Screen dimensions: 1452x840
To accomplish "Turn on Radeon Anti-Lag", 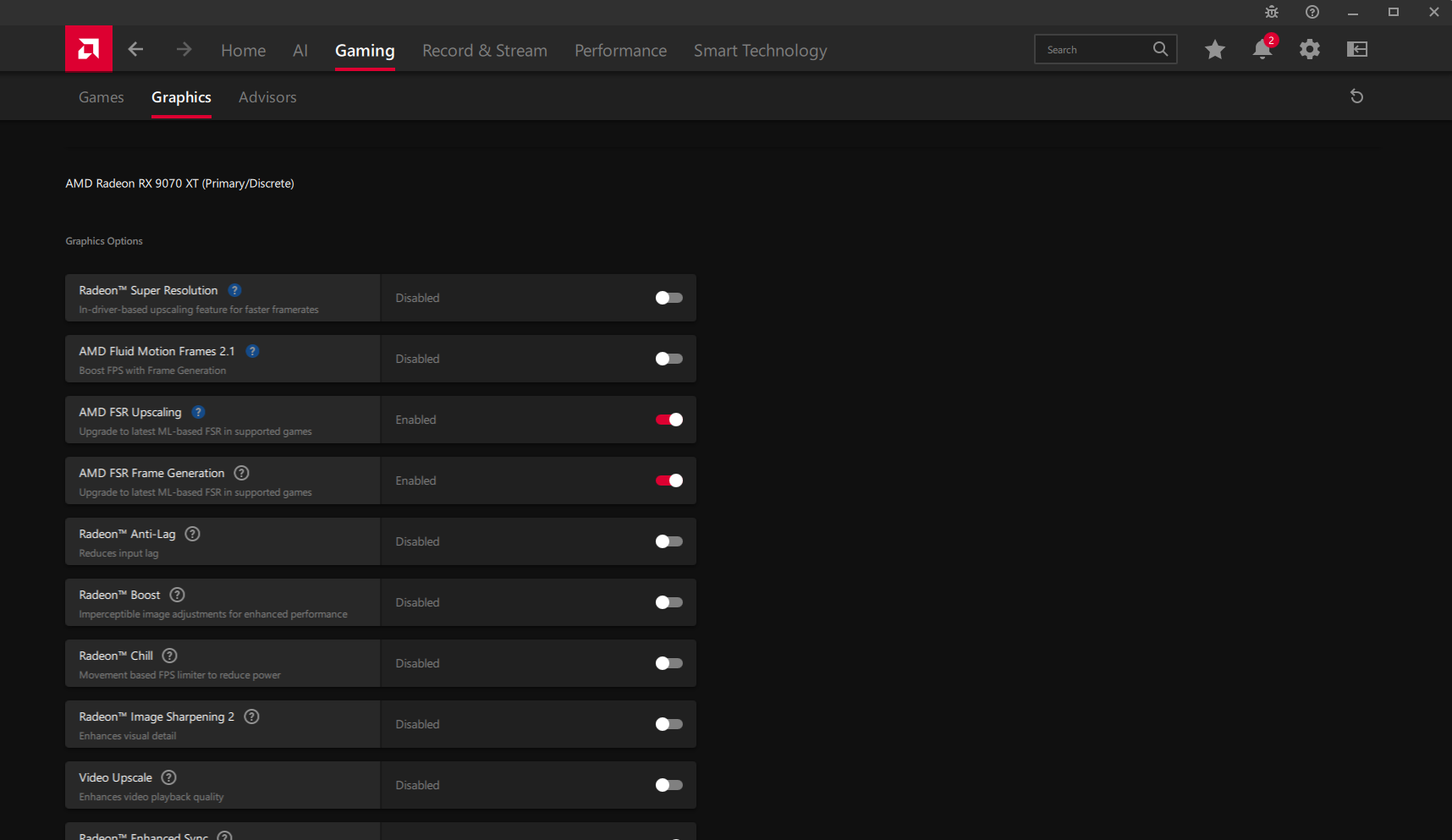I will [x=668, y=541].
